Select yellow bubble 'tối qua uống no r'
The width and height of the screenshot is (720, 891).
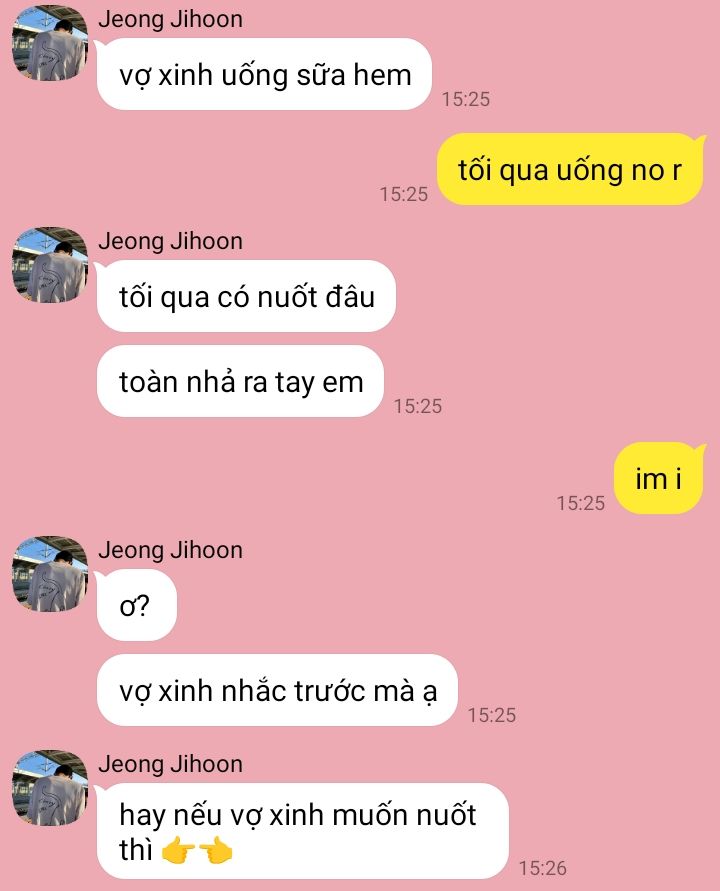(570, 169)
